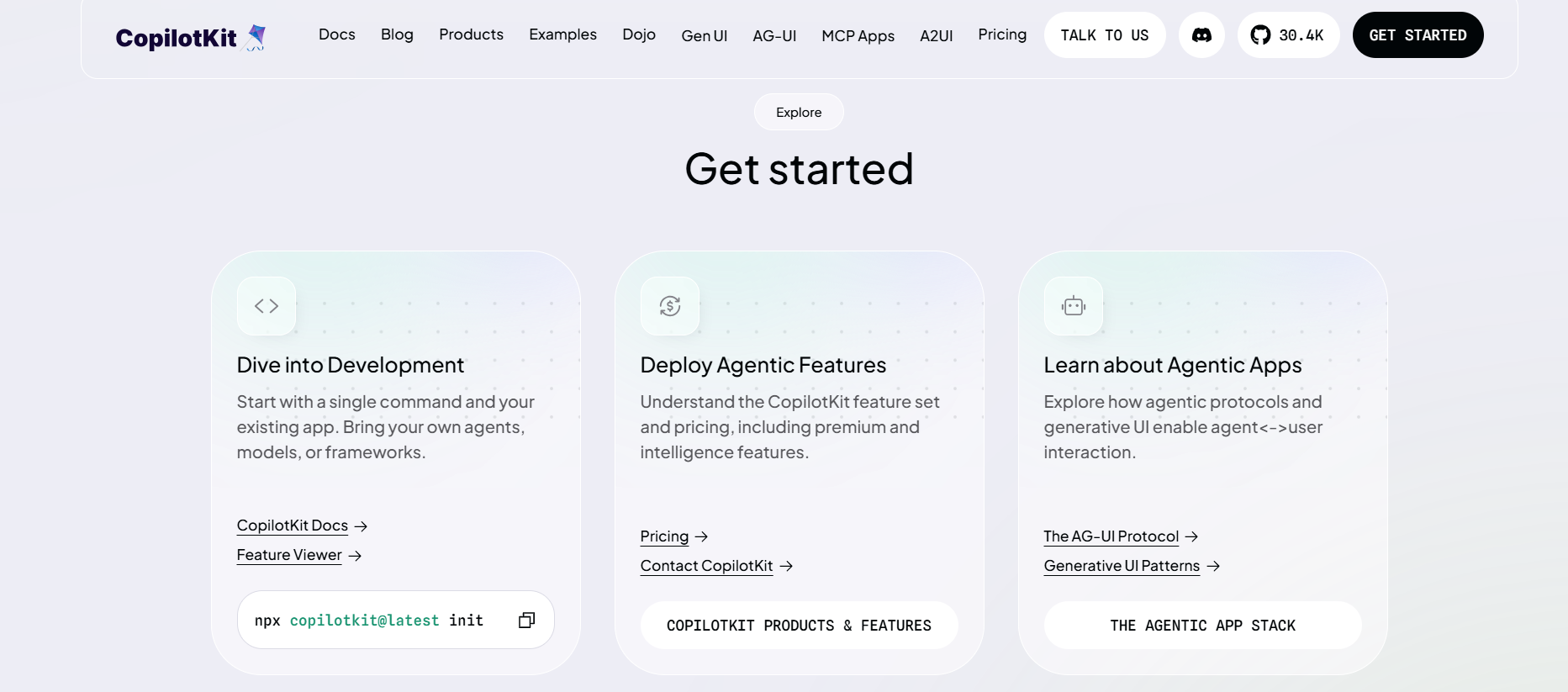The height and width of the screenshot is (692, 1568).
Task: Follow the Pricing link in the Deploy card
Action: tap(664, 536)
